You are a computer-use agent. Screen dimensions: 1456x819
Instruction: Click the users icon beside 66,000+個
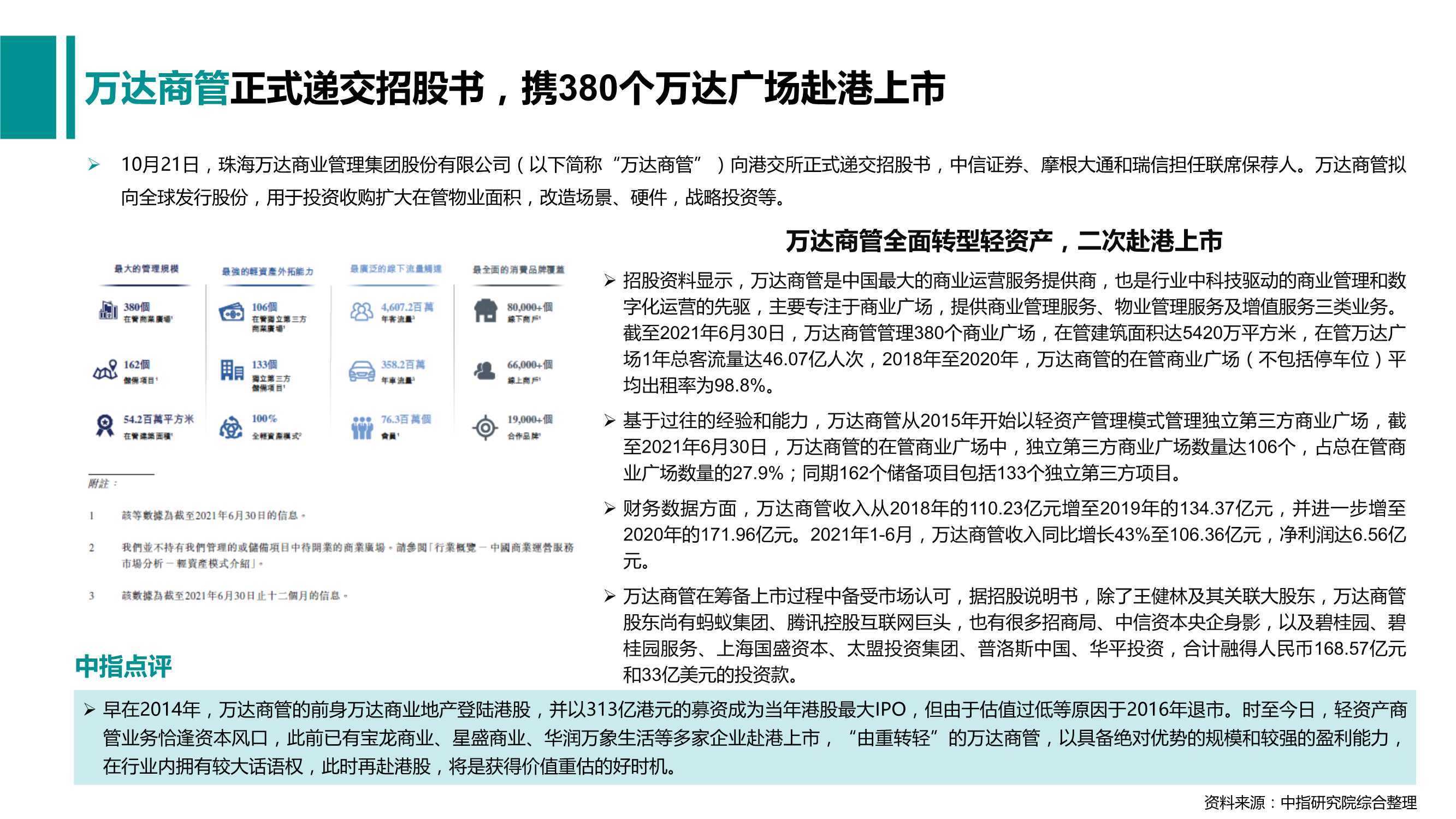tap(484, 371)
